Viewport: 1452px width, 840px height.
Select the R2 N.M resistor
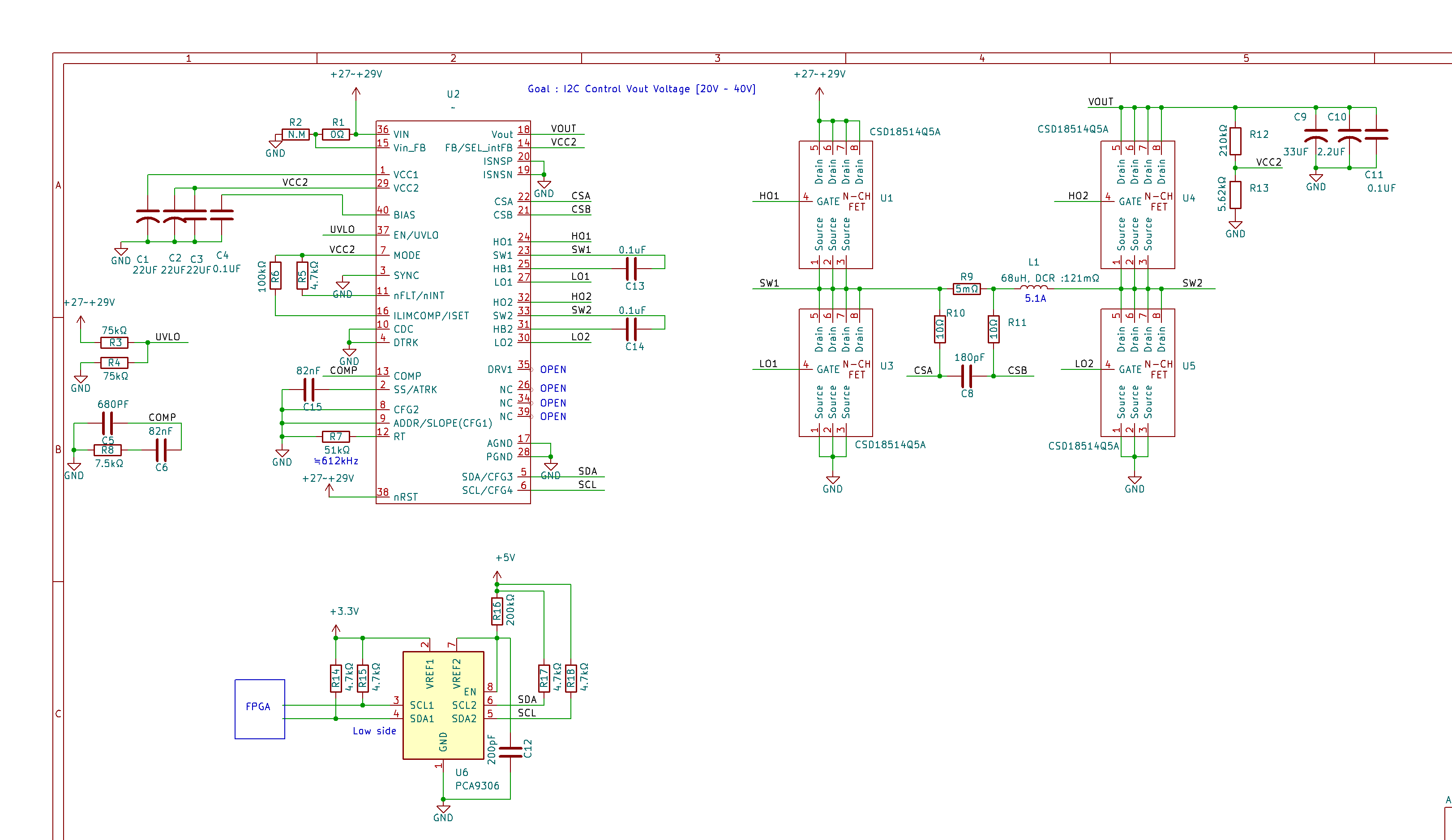(x=296, y=134)
